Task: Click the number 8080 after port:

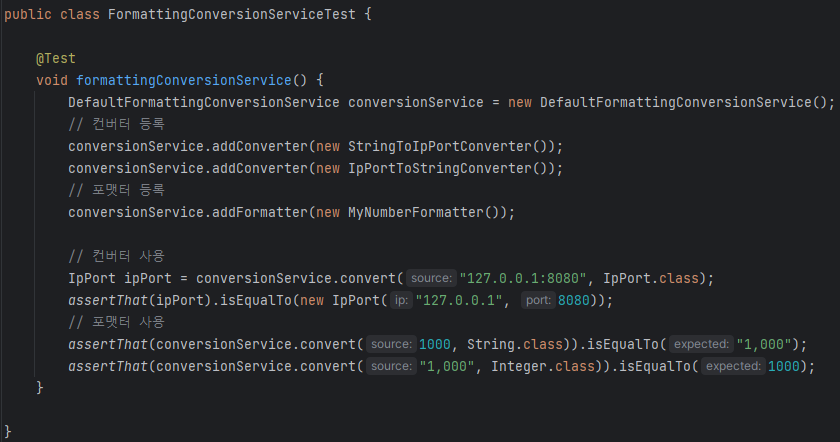Action: 574,300
